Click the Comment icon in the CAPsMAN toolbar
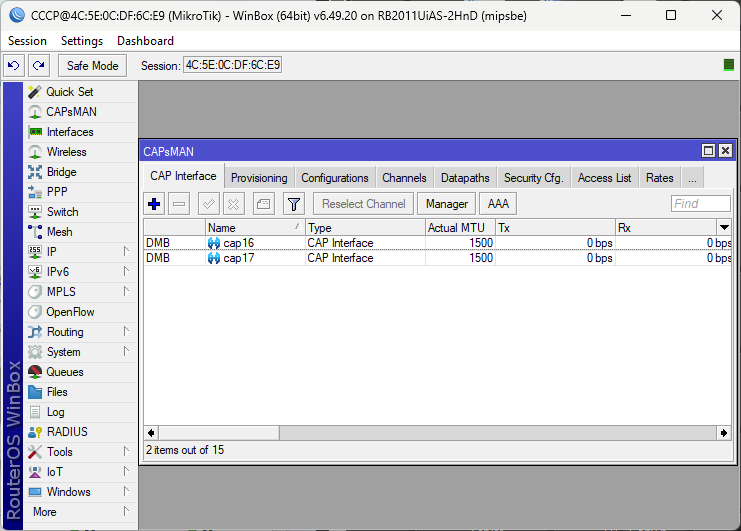 tap(263, 204)
